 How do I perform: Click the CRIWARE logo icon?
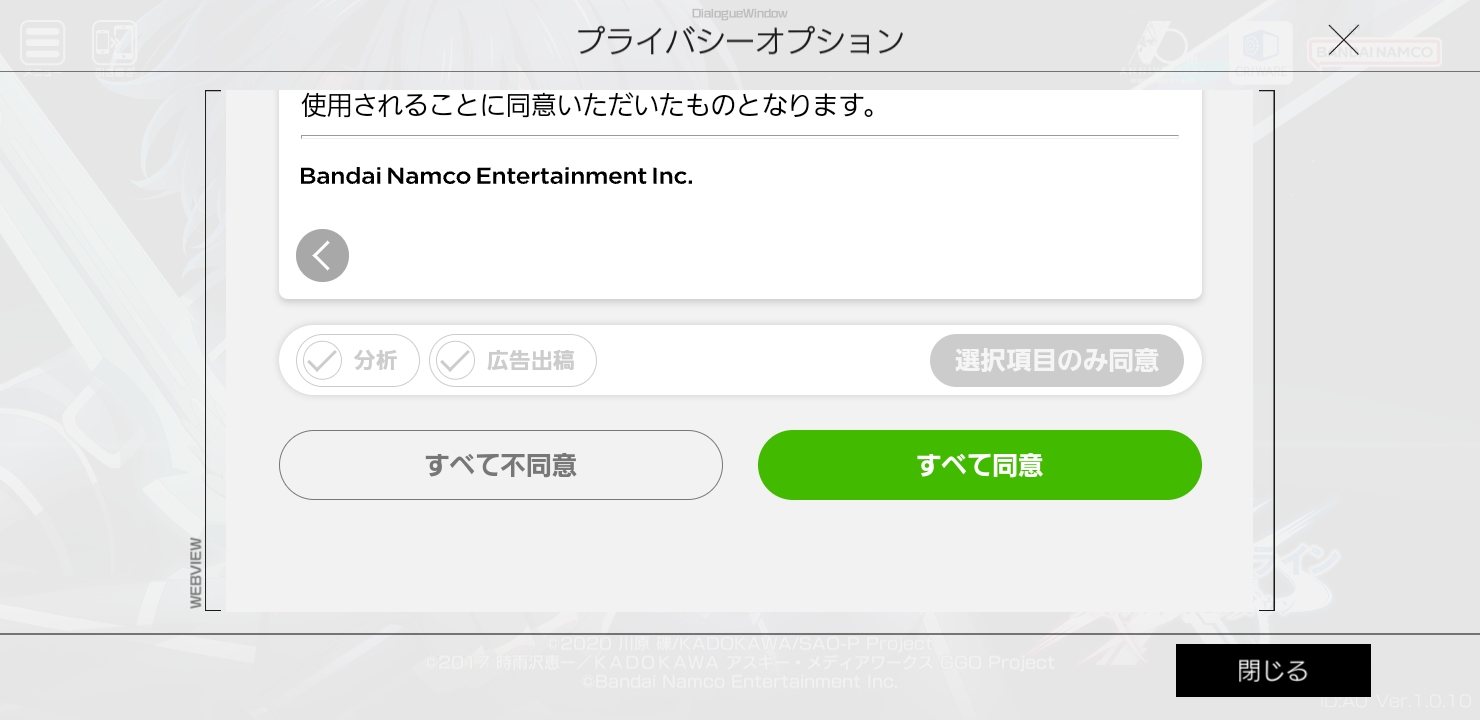pos(1260,50)
